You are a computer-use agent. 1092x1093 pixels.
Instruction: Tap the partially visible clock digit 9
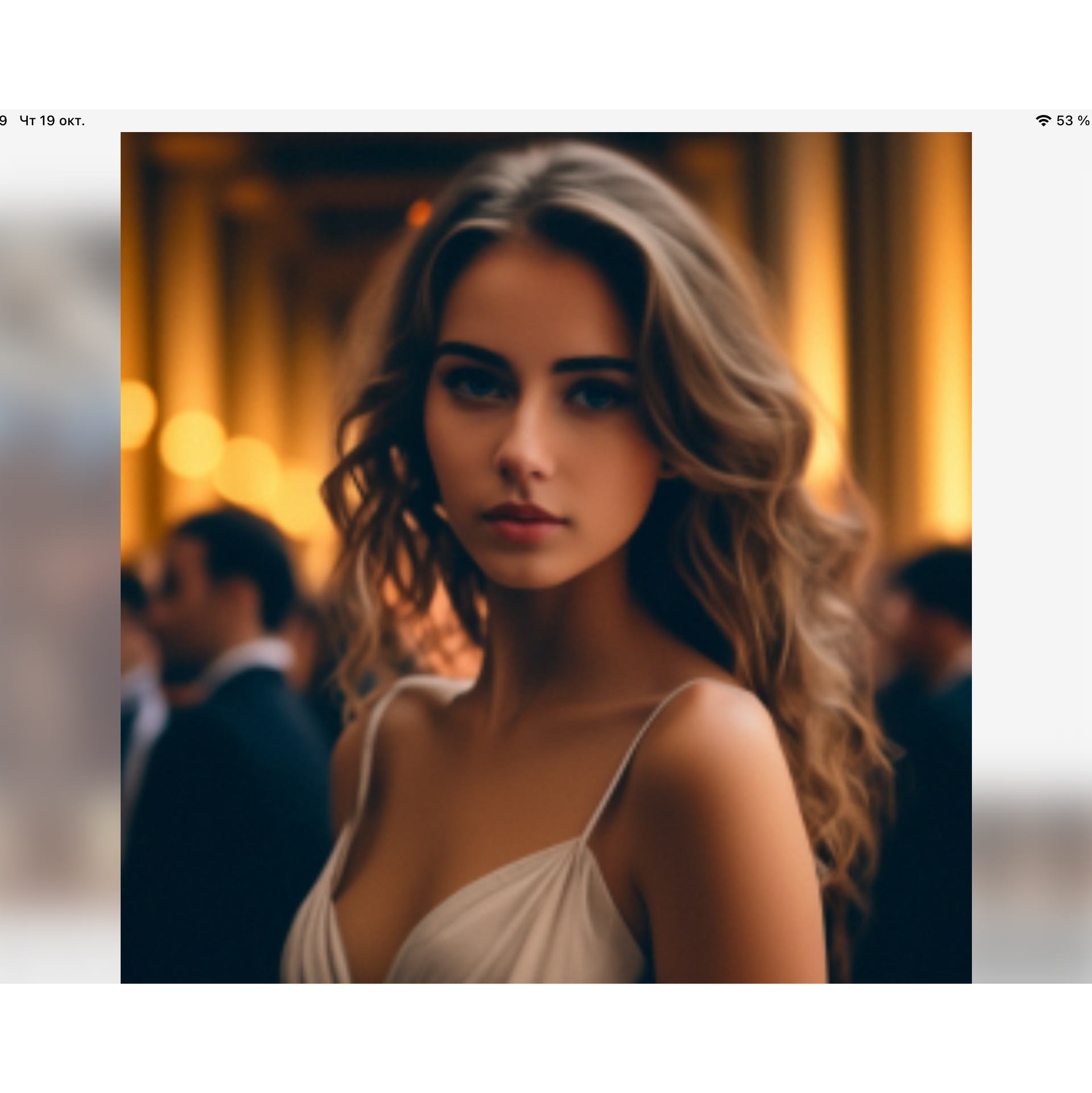(x=3, y=121)
